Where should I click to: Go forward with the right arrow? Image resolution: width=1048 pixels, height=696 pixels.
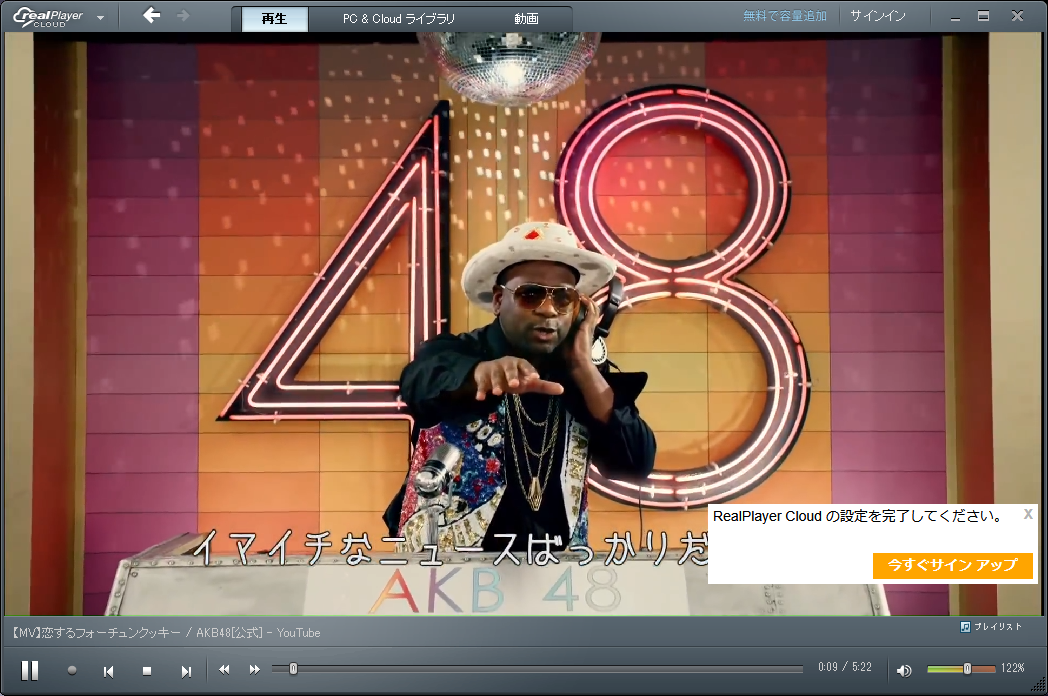coord(183,15)
